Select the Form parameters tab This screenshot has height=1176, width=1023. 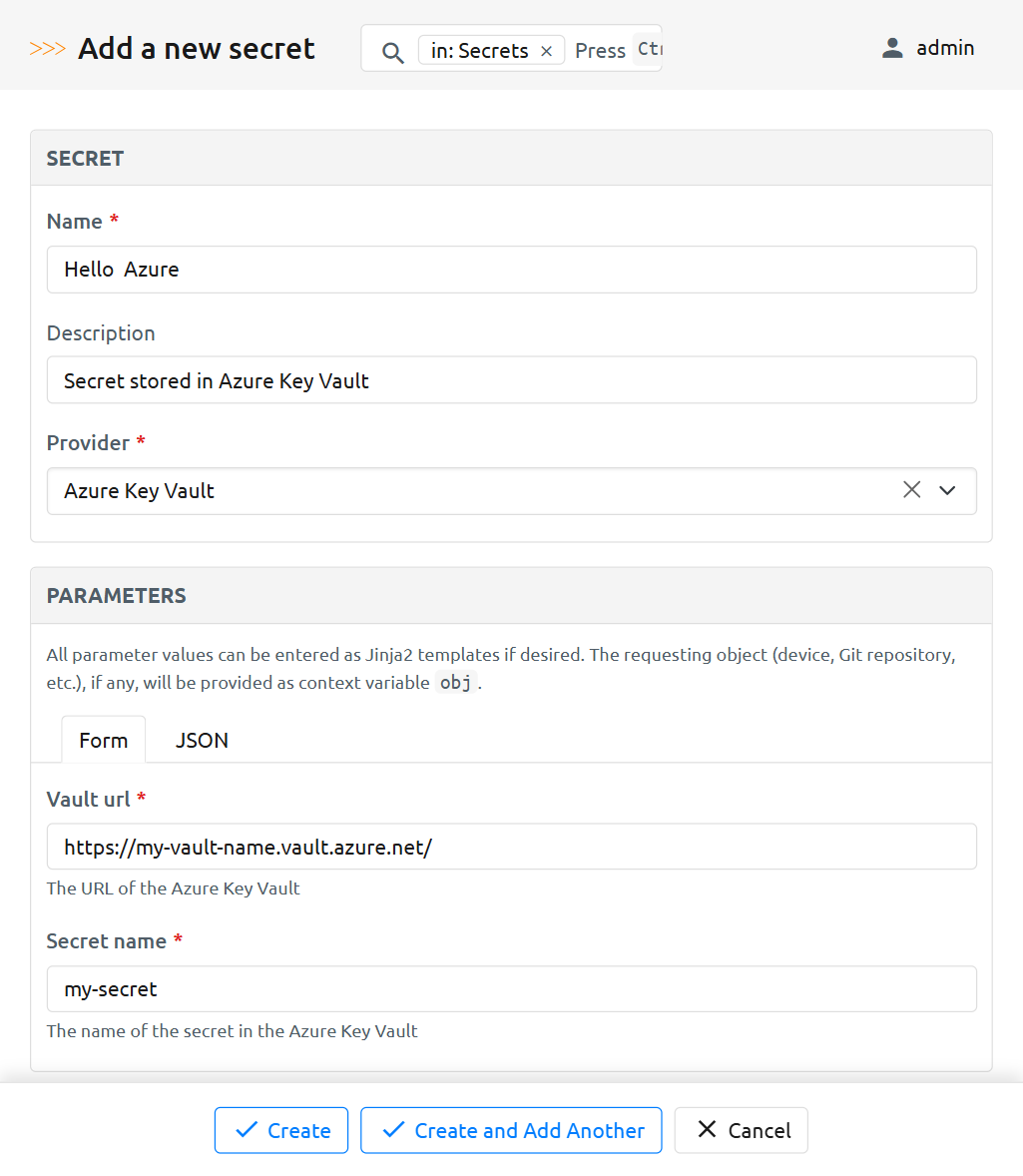[104, 740]
